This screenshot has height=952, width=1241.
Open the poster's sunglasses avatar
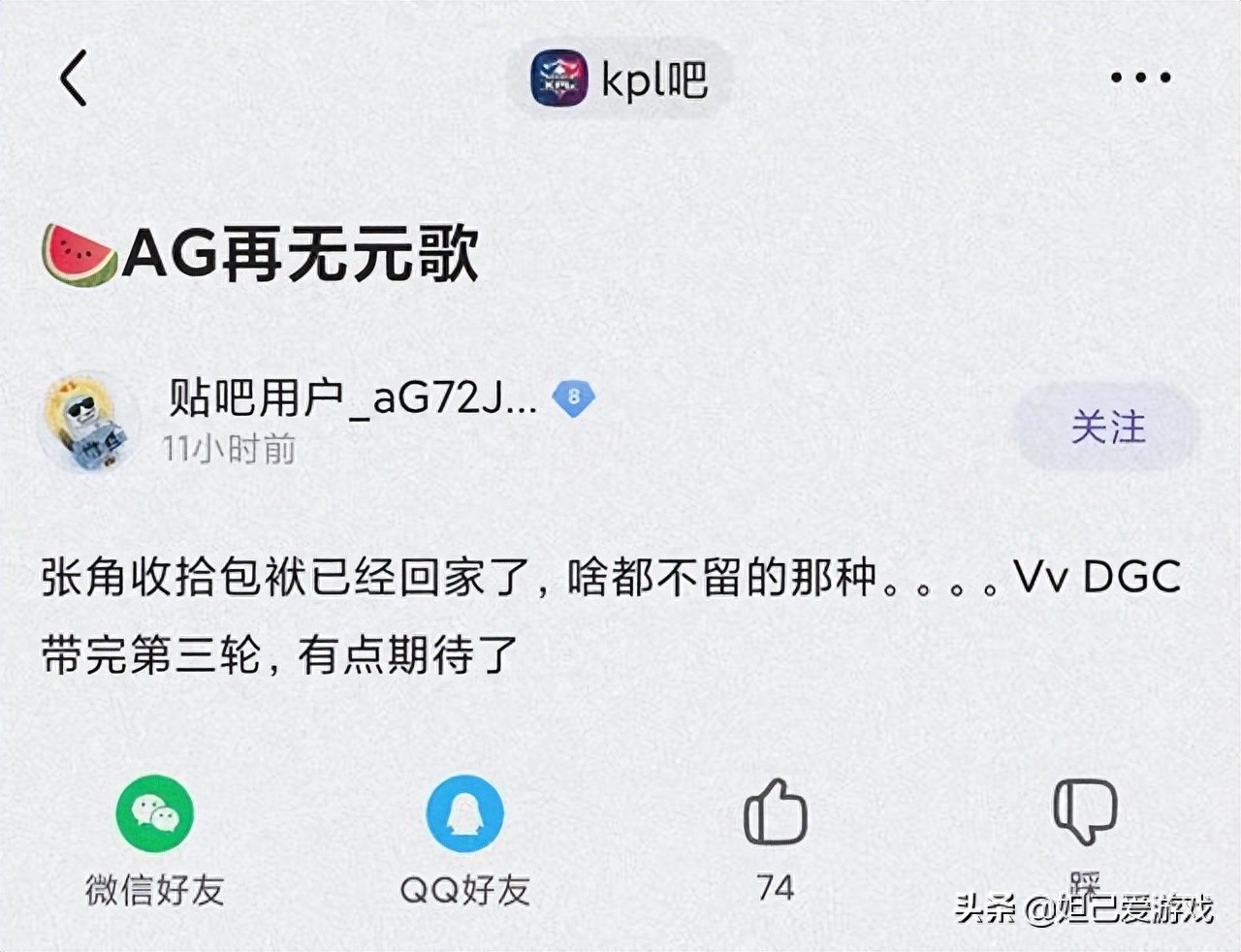pos(88,422)
